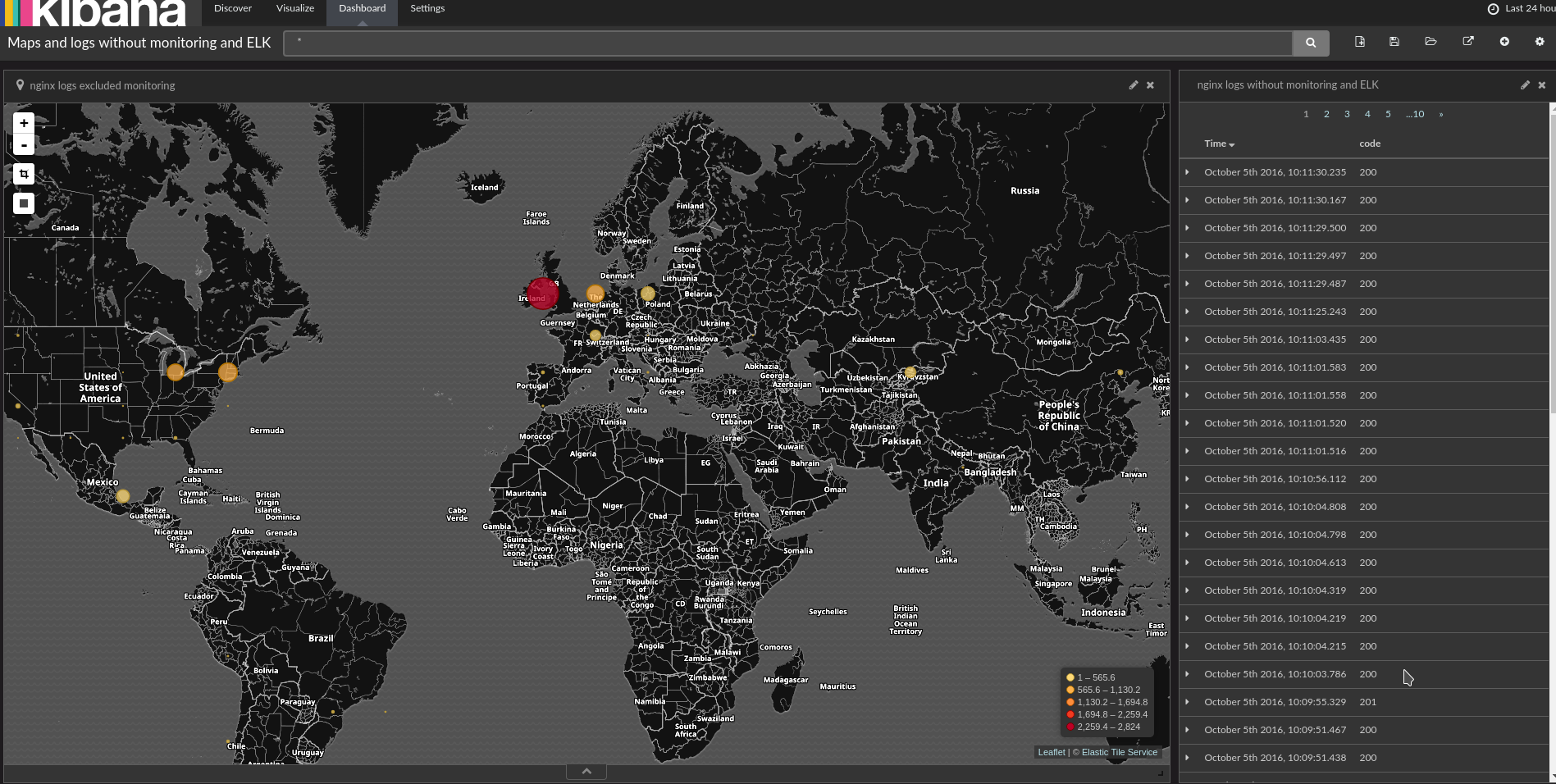Click the US east coast map marker

click(x=228, y=372)
